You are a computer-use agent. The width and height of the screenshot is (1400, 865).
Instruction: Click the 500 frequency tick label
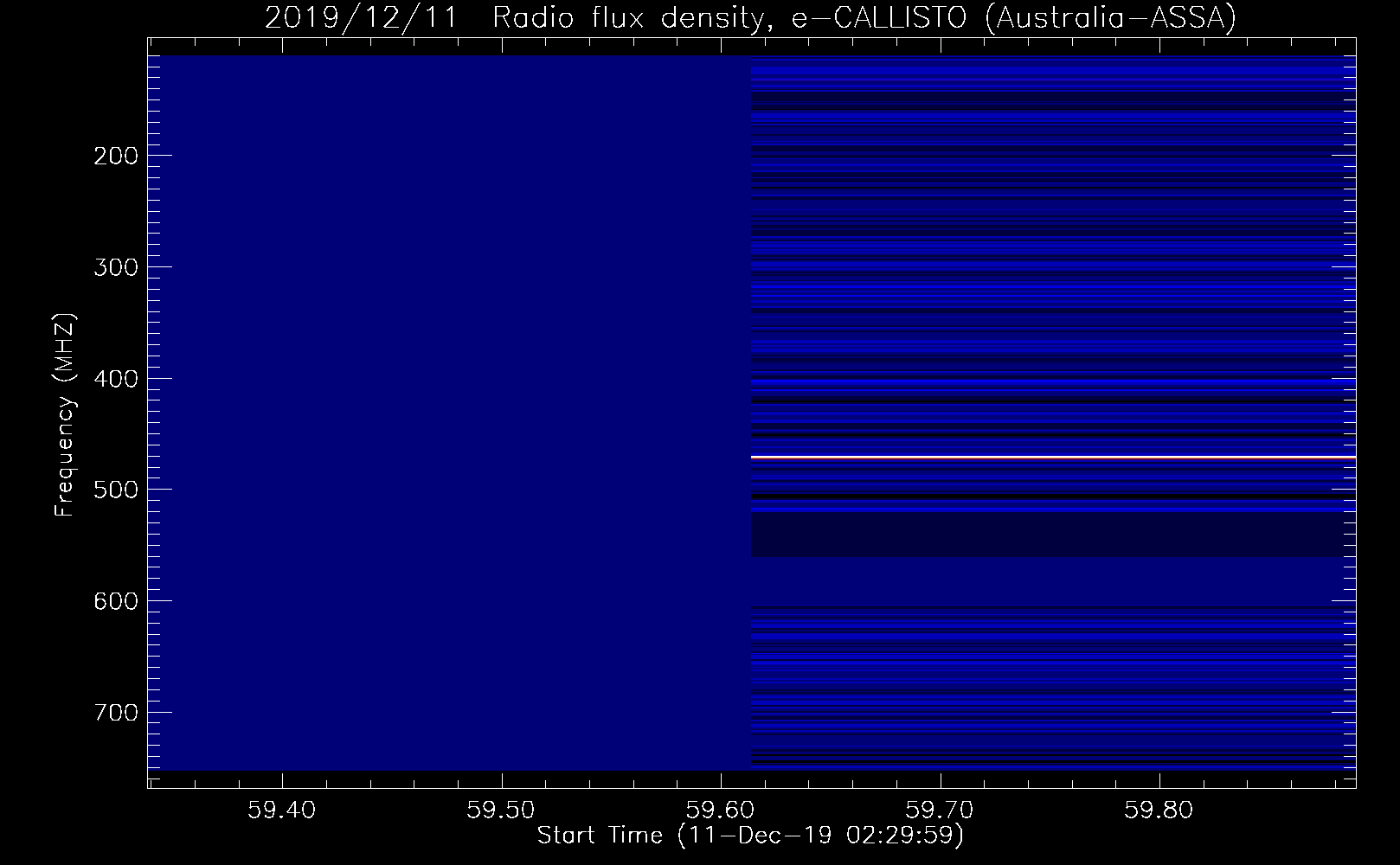coord(115,490)
